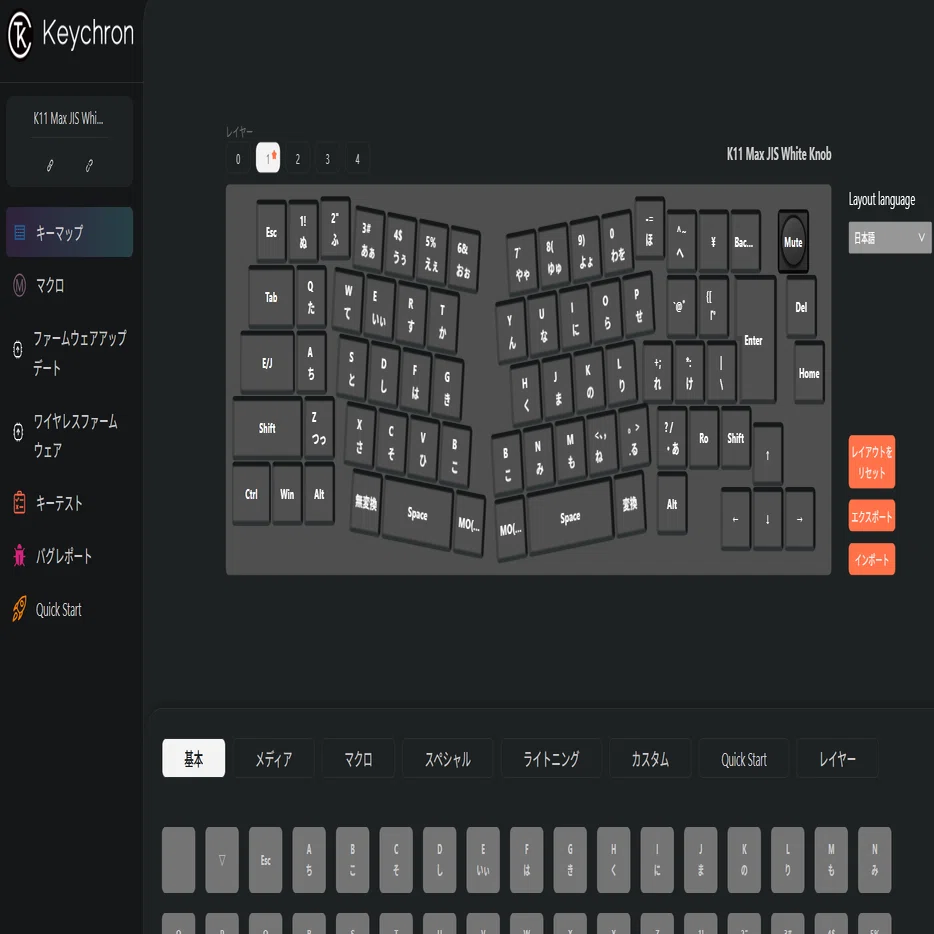
Task: Switch to the レイヤー keycode tab
Action: [838, 758]
